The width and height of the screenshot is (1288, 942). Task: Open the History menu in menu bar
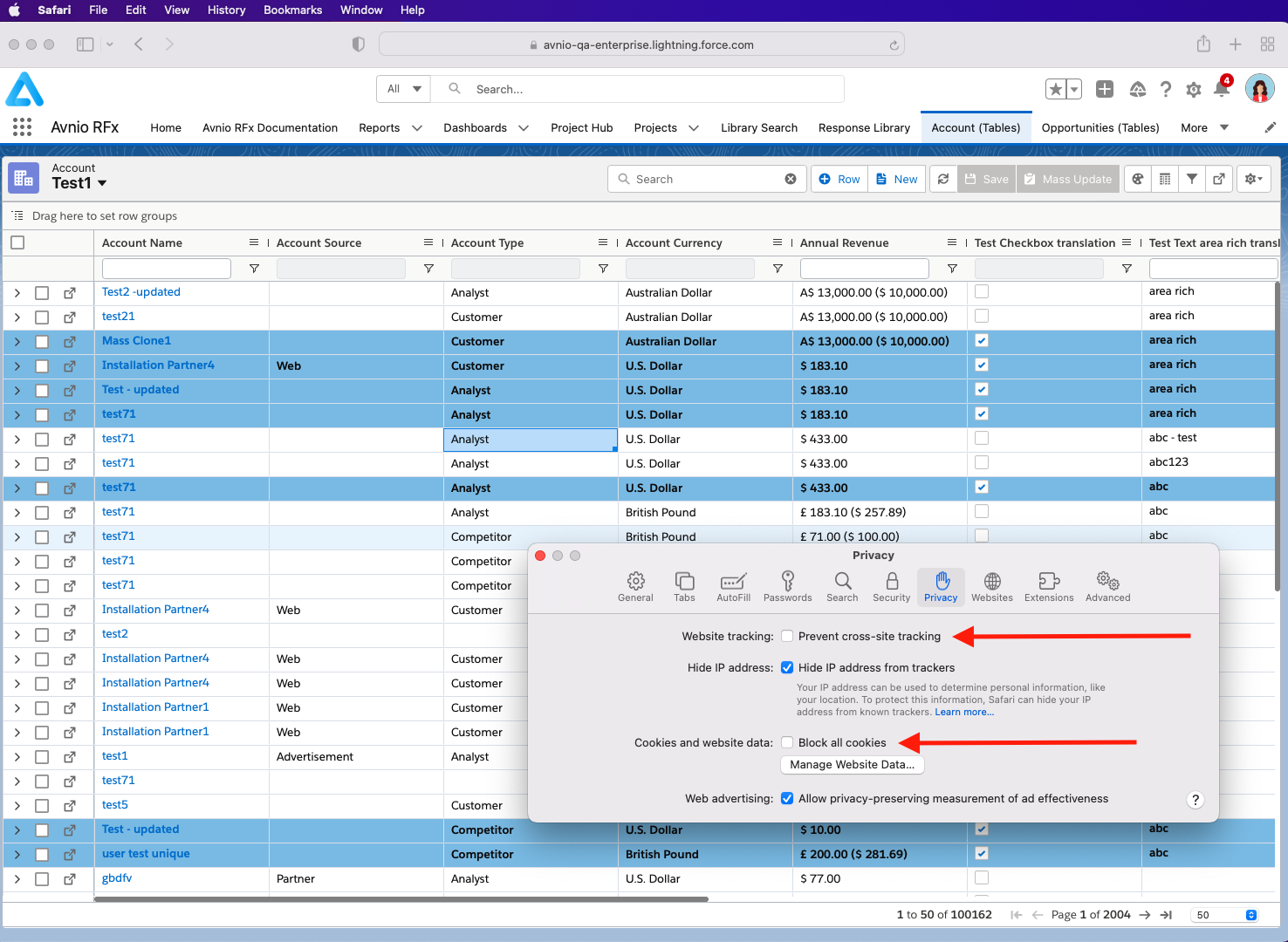[226, 10]
